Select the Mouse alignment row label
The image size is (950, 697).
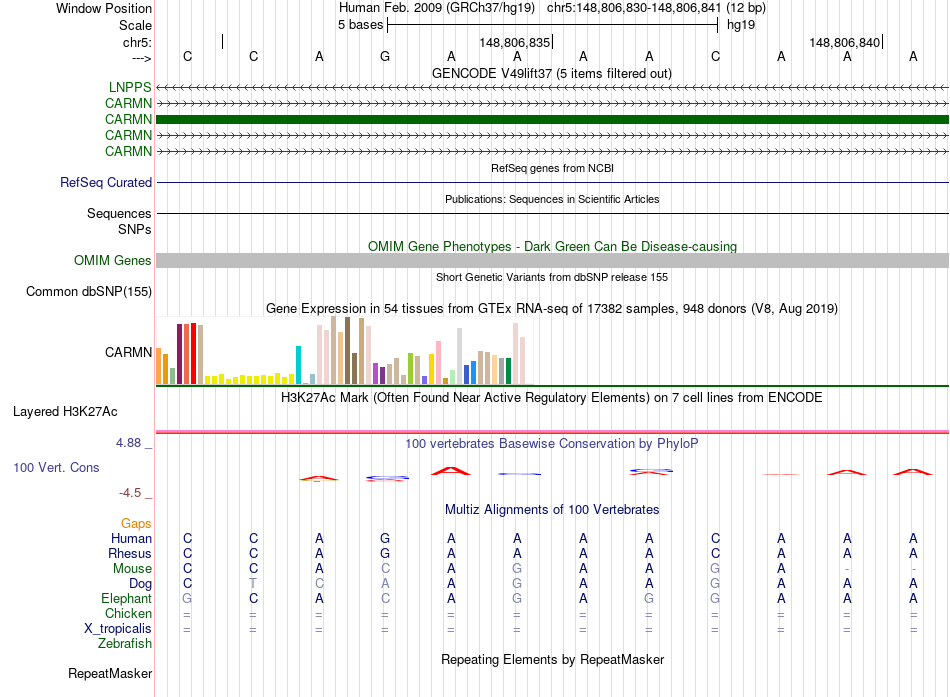[x=132, y=569]
